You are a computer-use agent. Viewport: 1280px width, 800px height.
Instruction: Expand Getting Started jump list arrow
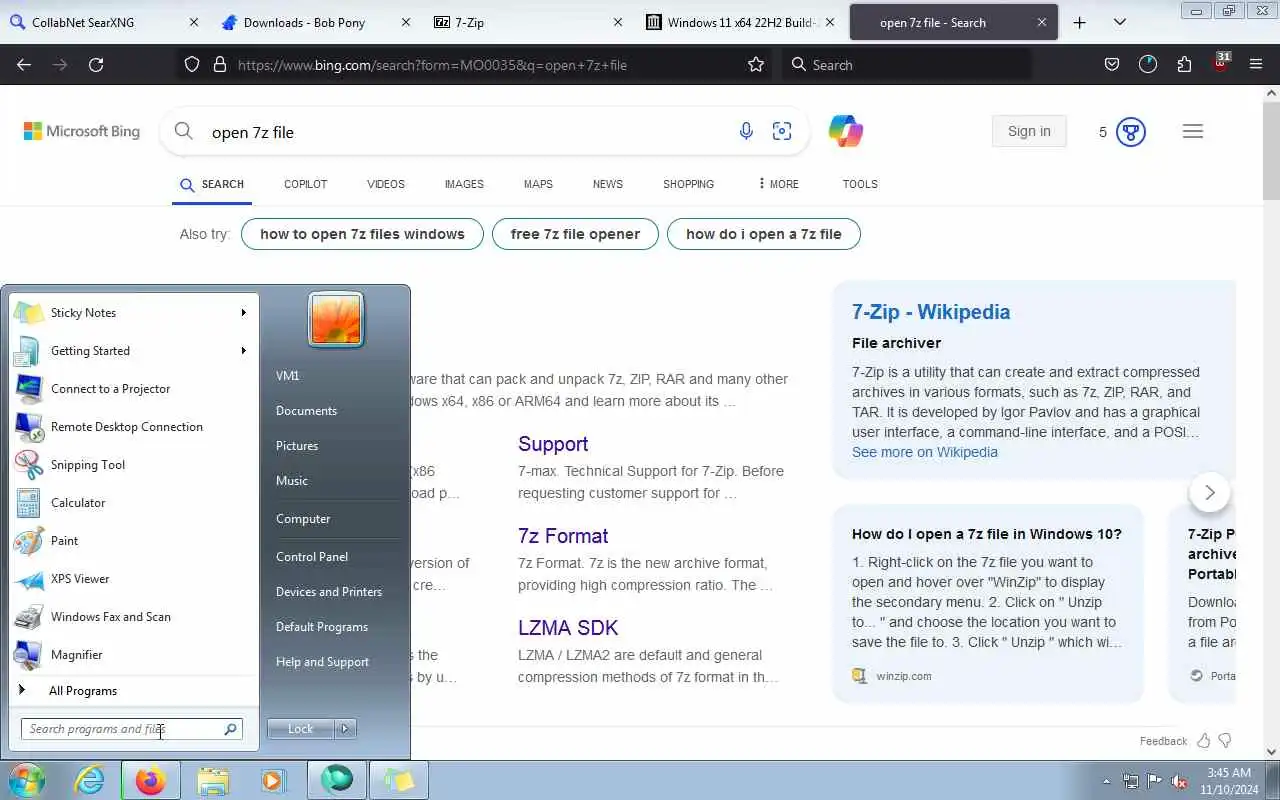[243, 351]
